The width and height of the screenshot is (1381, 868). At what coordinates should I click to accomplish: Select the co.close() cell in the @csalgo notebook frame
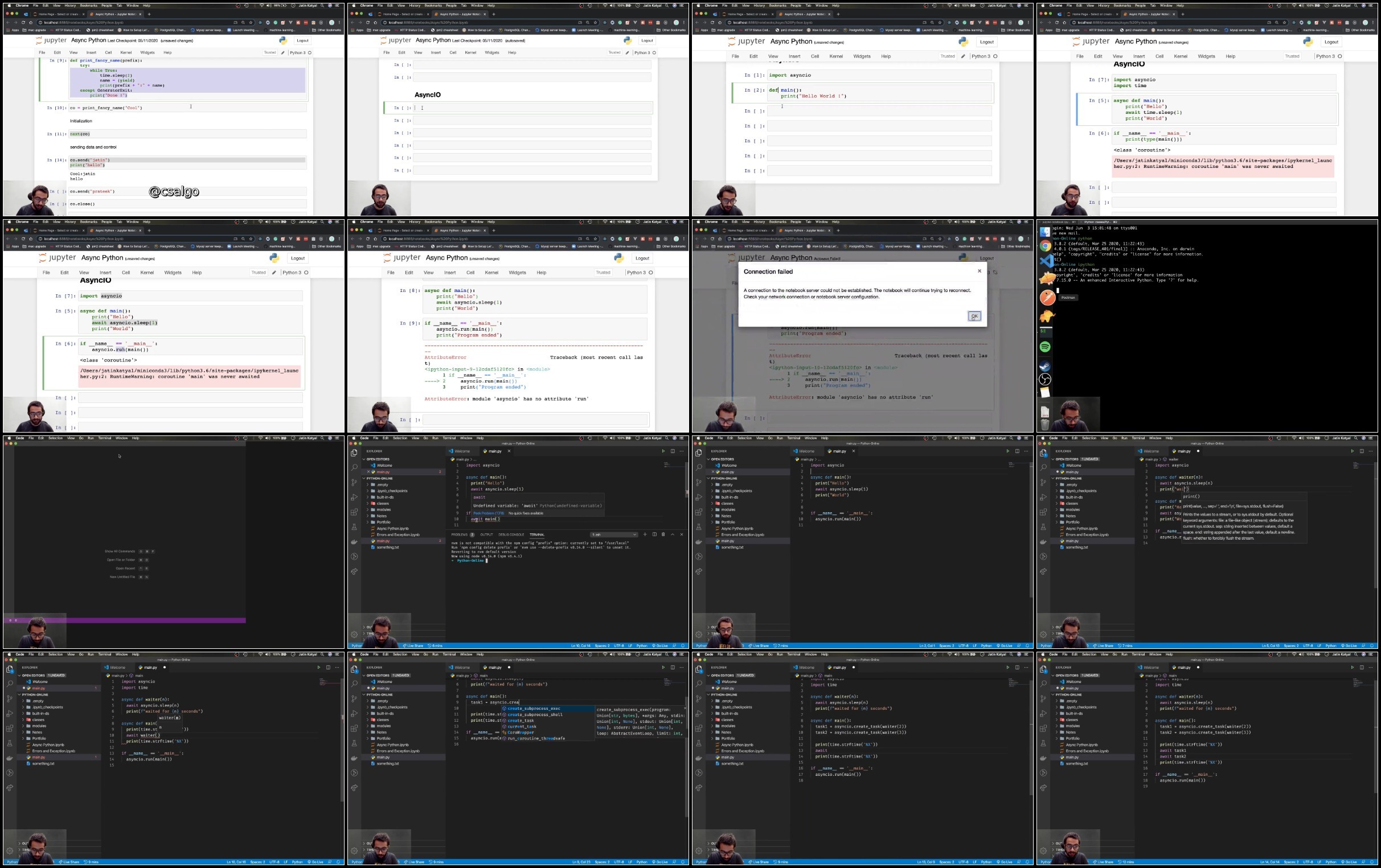[187, 204]
